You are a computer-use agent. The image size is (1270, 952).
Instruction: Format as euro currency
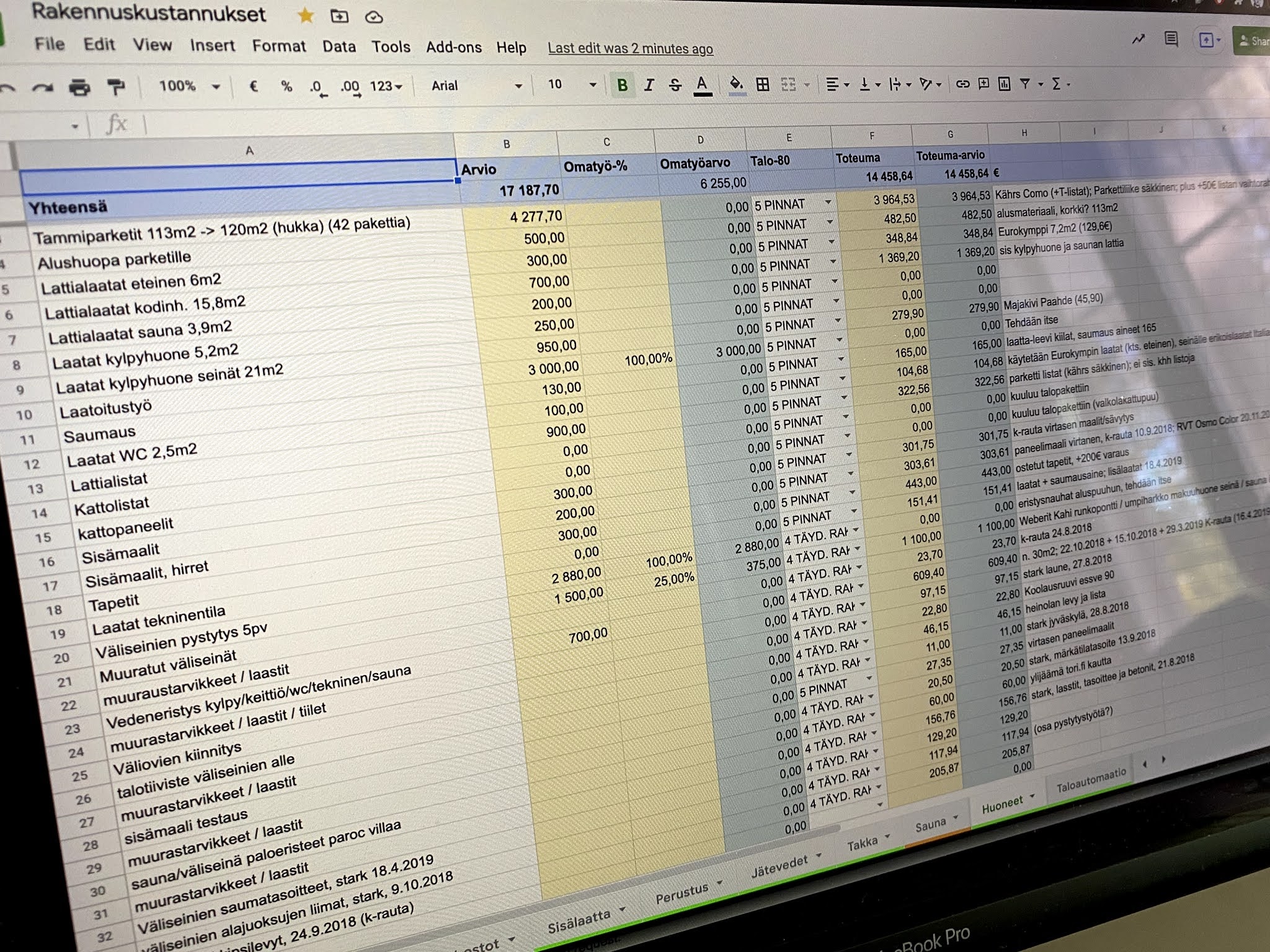click(253, 86)
